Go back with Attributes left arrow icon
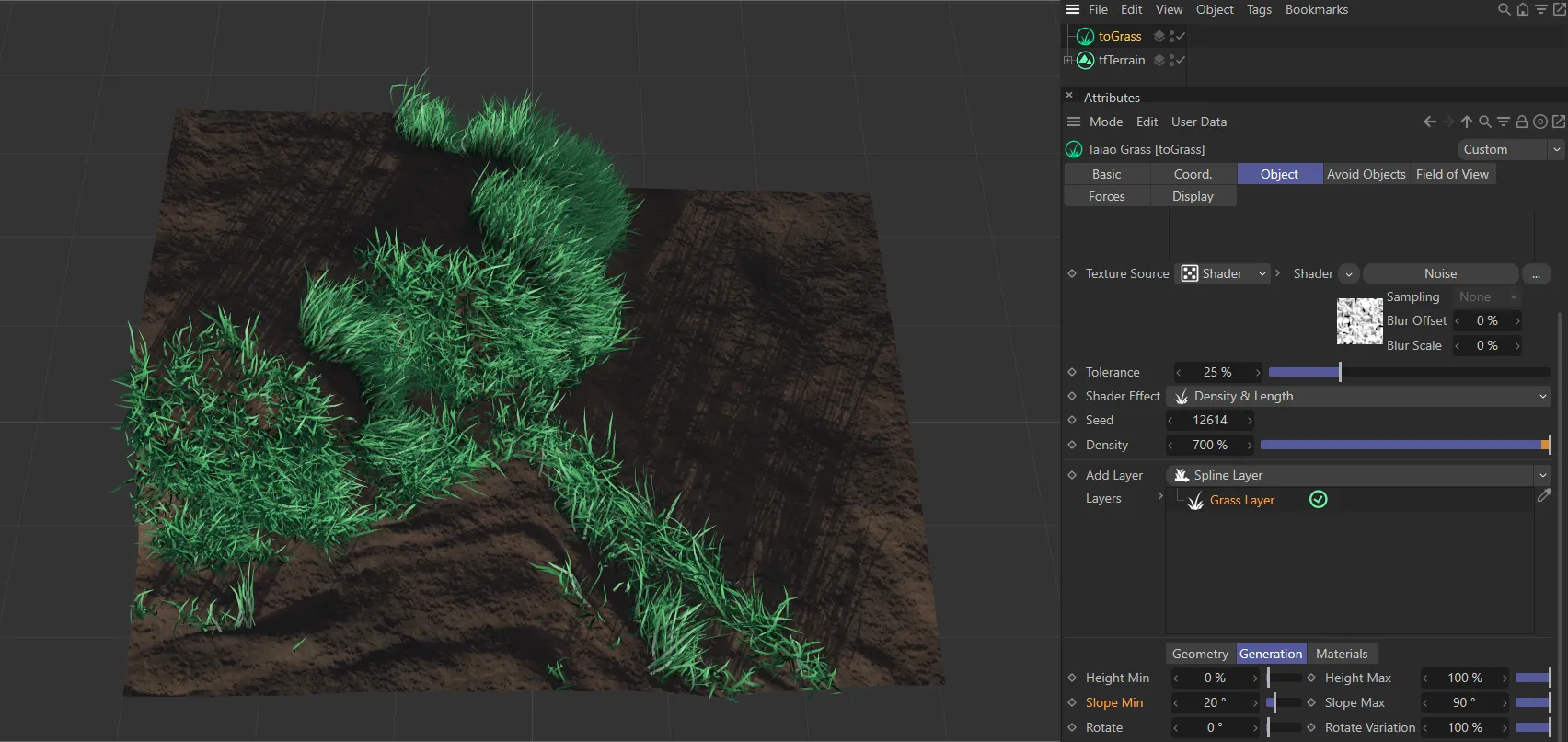This screenshot has height=742, width=1568. (1429, 122)
